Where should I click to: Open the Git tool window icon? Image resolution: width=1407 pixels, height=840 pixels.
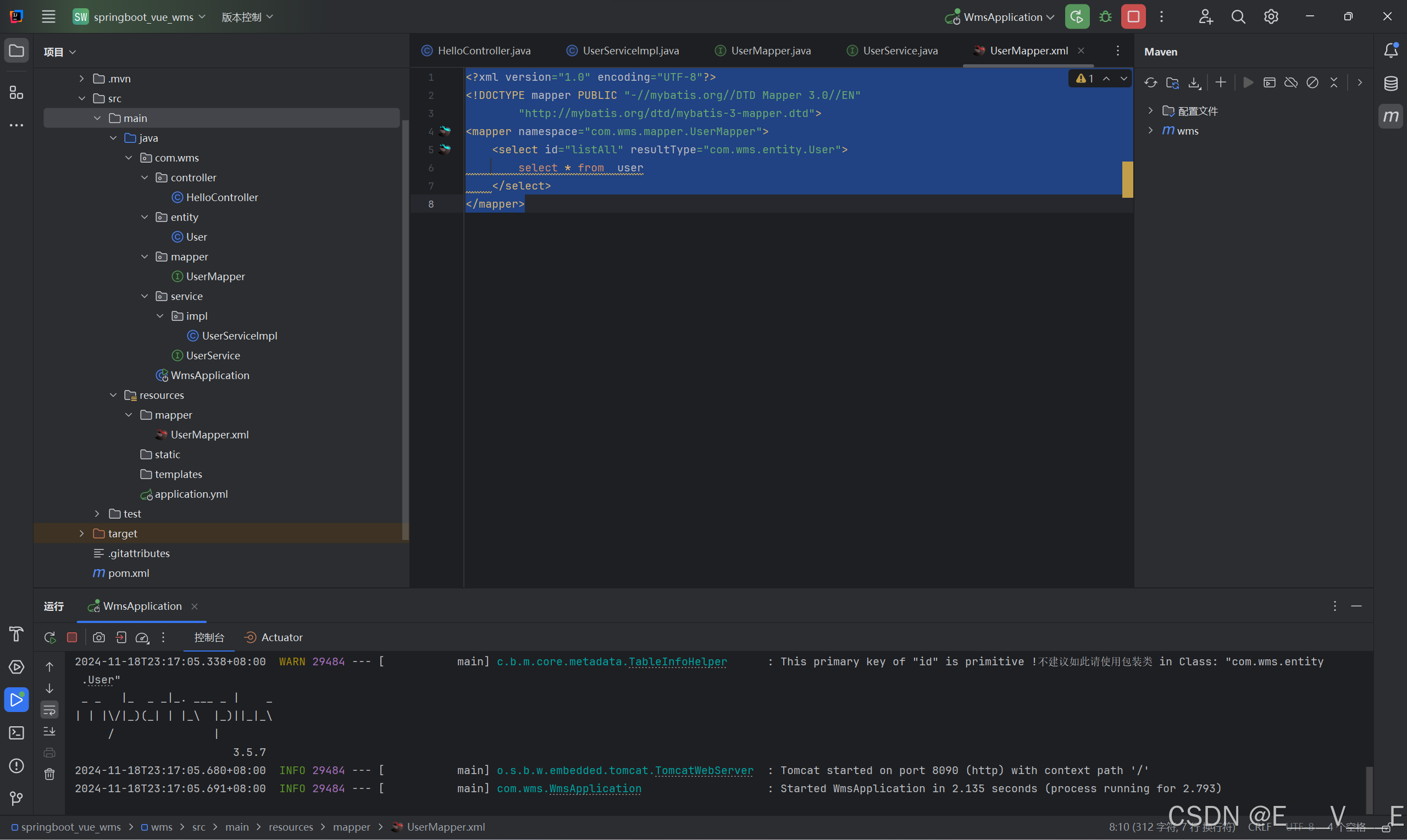click(16, 798)
